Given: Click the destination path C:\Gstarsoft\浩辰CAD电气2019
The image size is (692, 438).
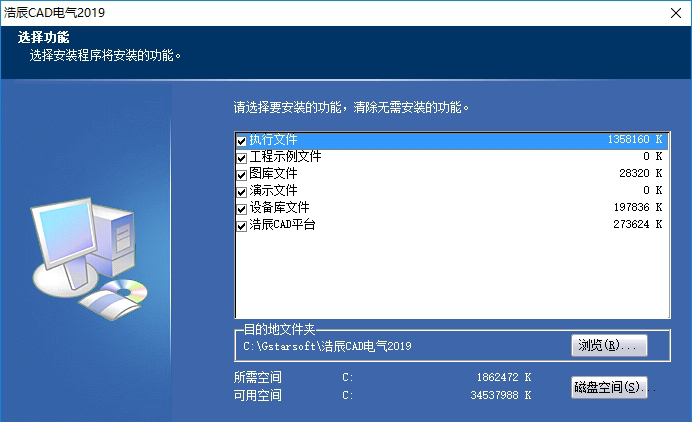Looking at the screenshot, I should click(x=327, y=346).
